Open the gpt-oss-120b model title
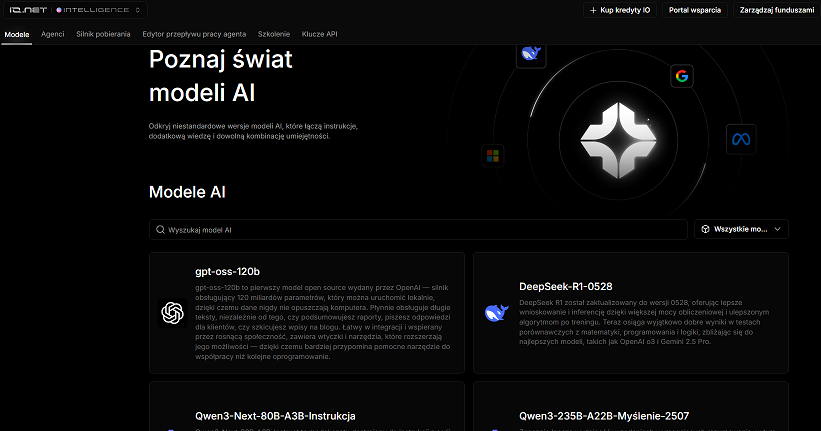Screen dimensions: 821x431 coord(227,272)
